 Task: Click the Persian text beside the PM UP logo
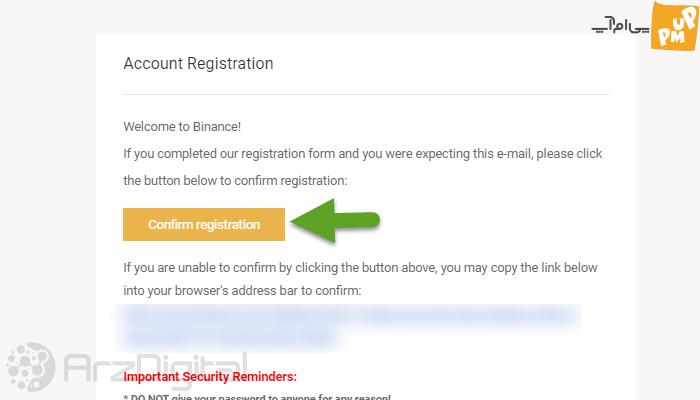[x=621, y=25]
